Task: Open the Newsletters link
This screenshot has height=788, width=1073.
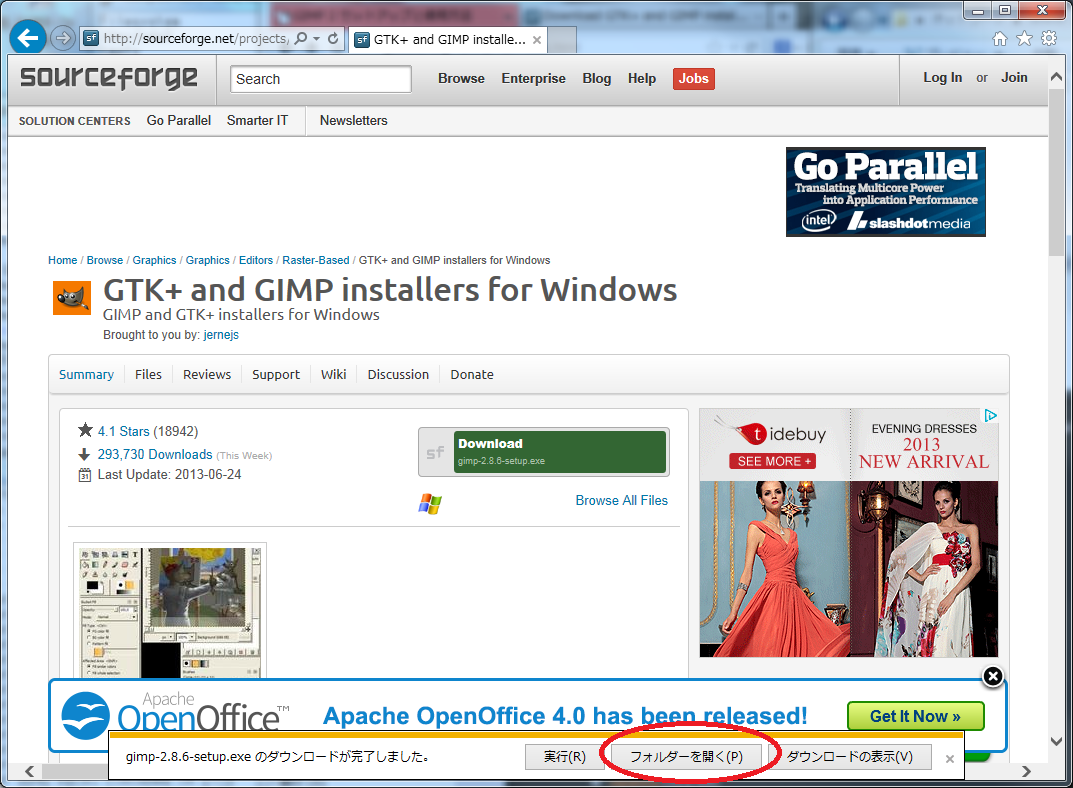Action: click(x=354, y=120)
